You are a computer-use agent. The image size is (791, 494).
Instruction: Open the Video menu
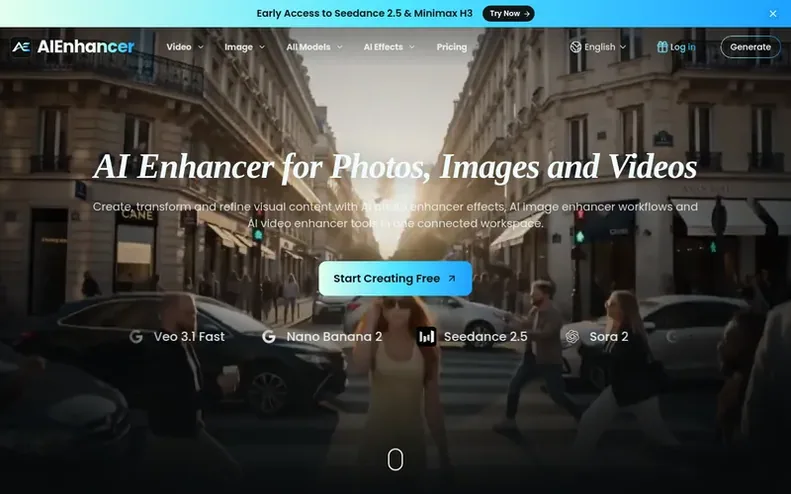pos(179,47)
